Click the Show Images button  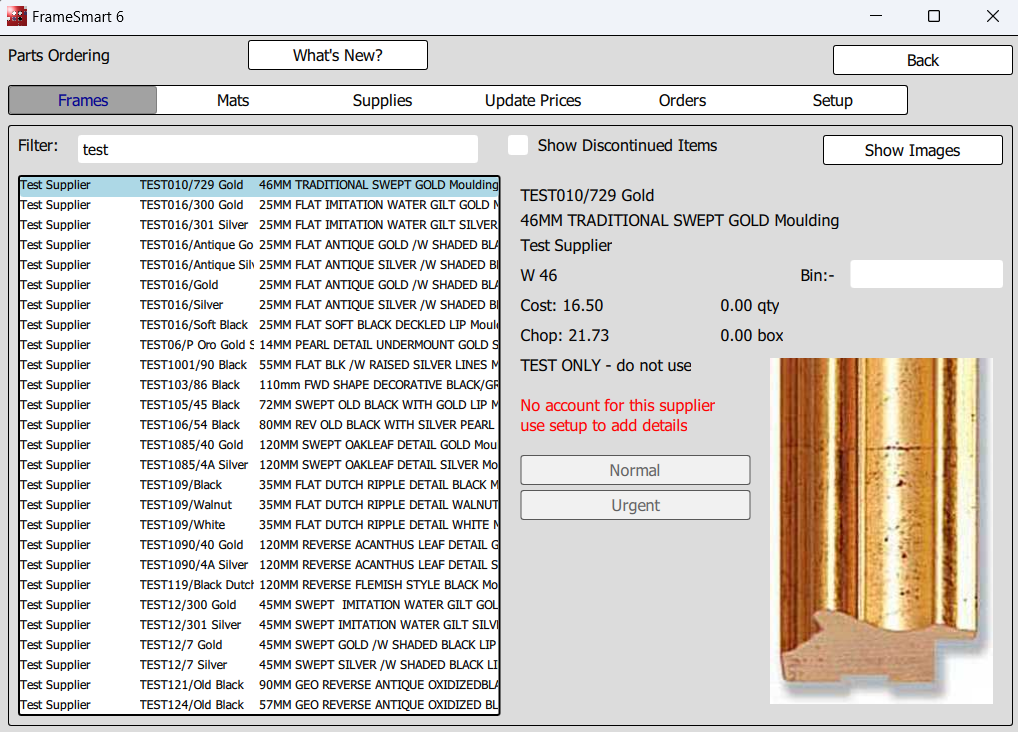pos(912,150)
